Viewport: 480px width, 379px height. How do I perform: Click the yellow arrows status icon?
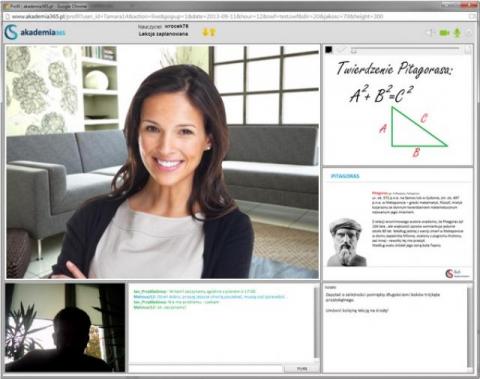(x=209, y=32)
